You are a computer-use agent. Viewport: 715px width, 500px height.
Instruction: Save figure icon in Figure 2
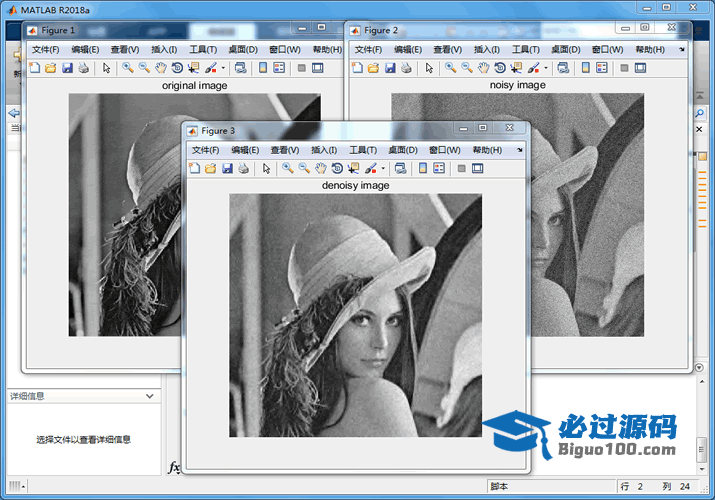(x=390, y=68)
